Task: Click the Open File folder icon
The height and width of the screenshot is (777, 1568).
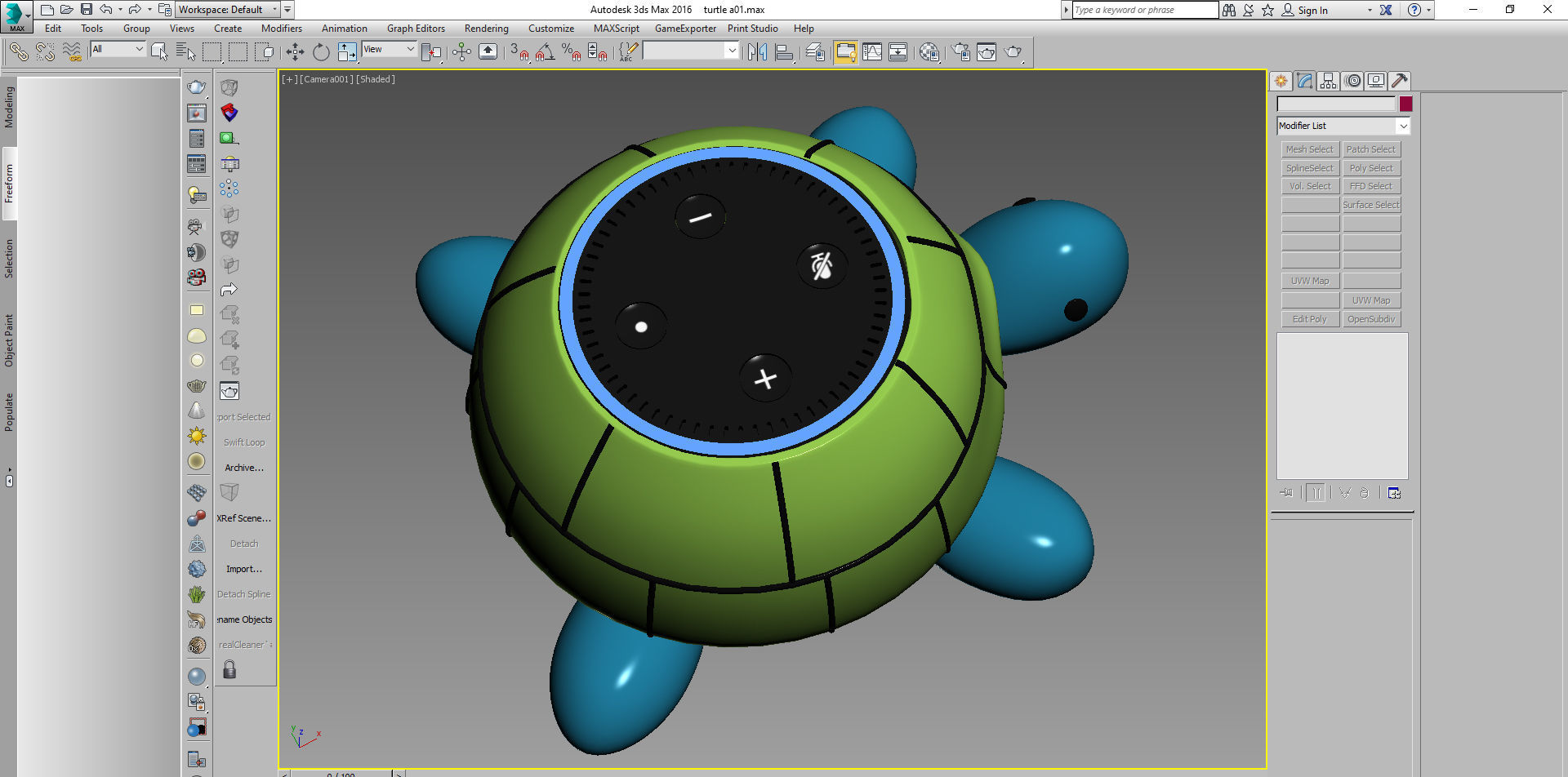Action: (66, 10)
